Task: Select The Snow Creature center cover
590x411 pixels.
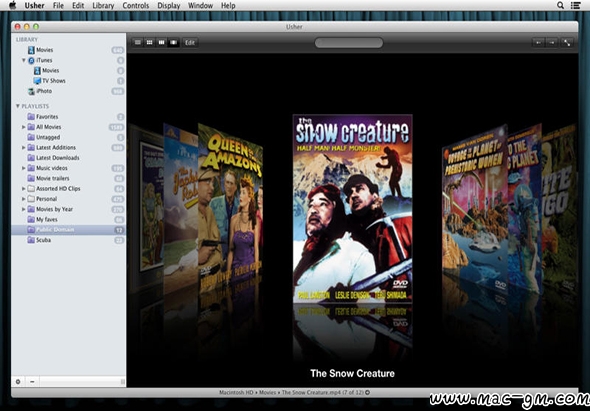Action: point(353,209)
